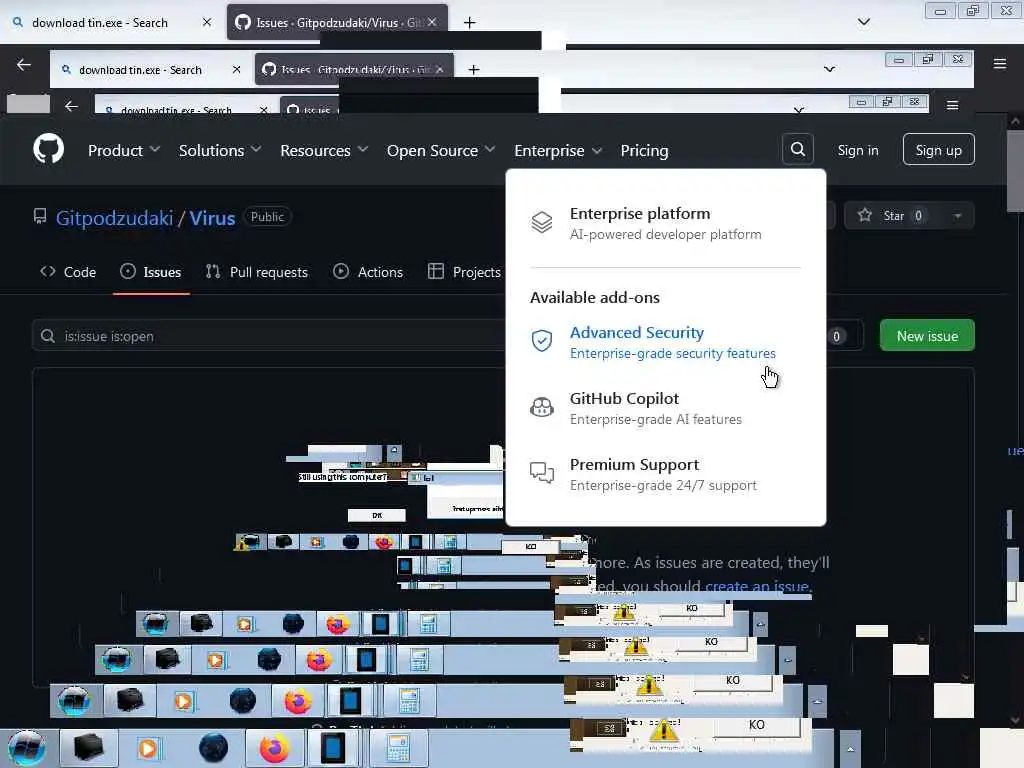Launch Firefox from the bottom taskbar
Viewport: 1024px width, 768px height.
(274, 748)
